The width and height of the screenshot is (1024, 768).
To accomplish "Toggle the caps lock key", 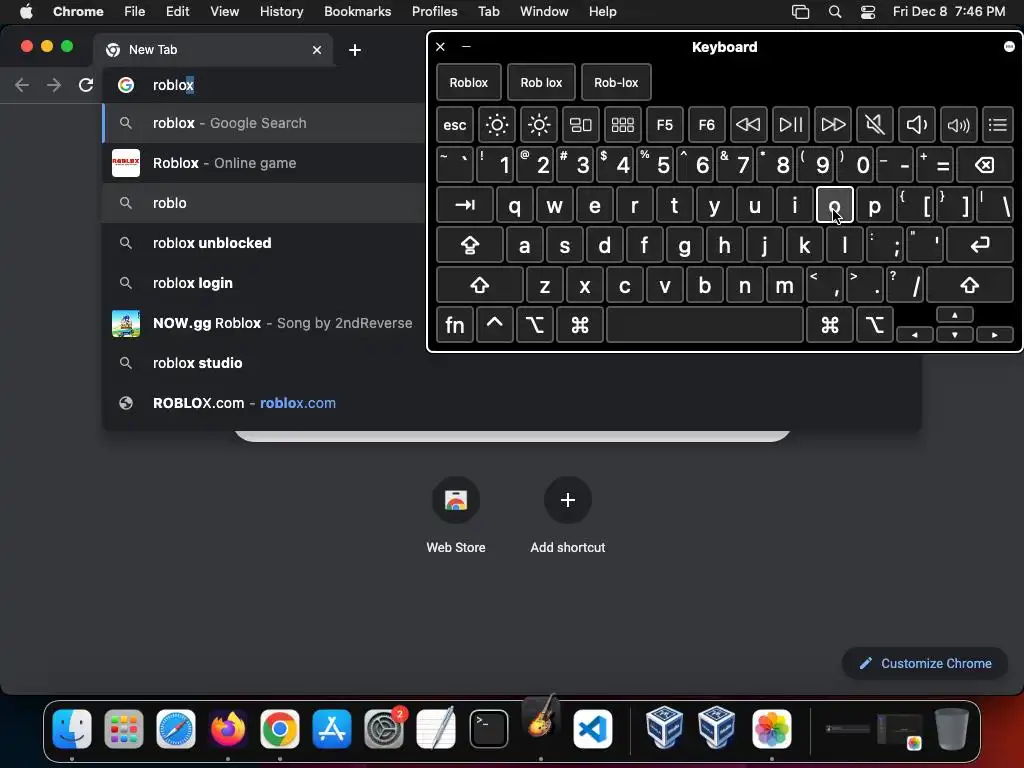I will (x=470, y=245).
